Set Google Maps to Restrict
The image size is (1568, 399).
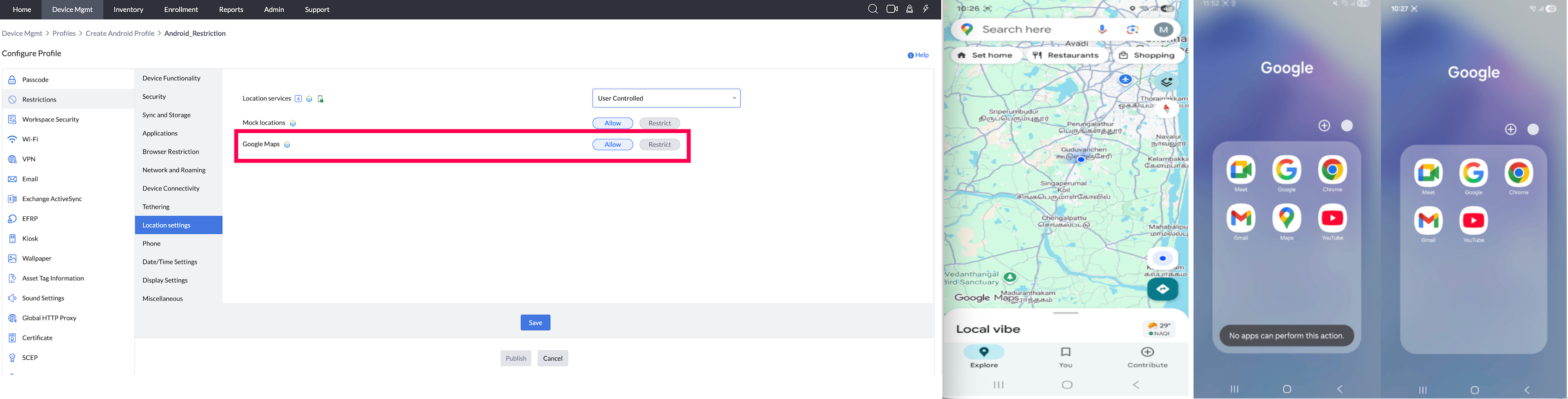(659, 145)
